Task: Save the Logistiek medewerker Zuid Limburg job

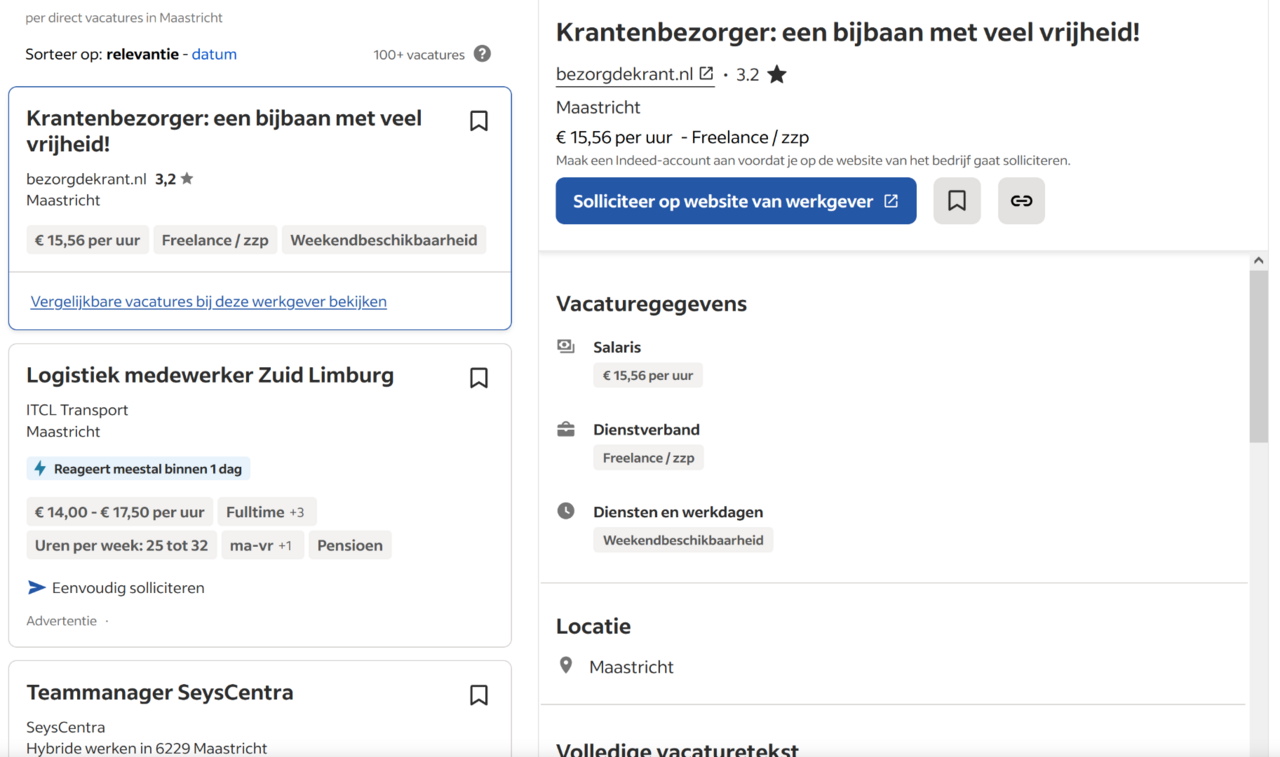Action: pos(479,378)
